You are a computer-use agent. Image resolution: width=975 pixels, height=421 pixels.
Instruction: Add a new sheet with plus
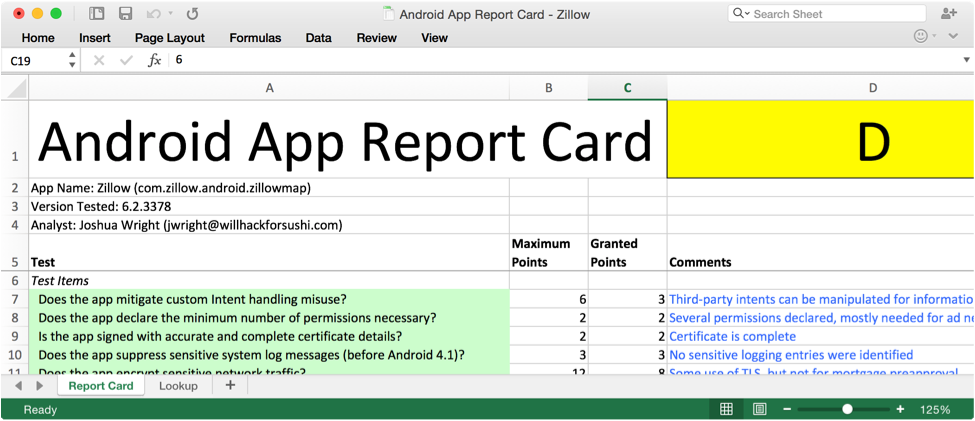[x=230, y=386]
